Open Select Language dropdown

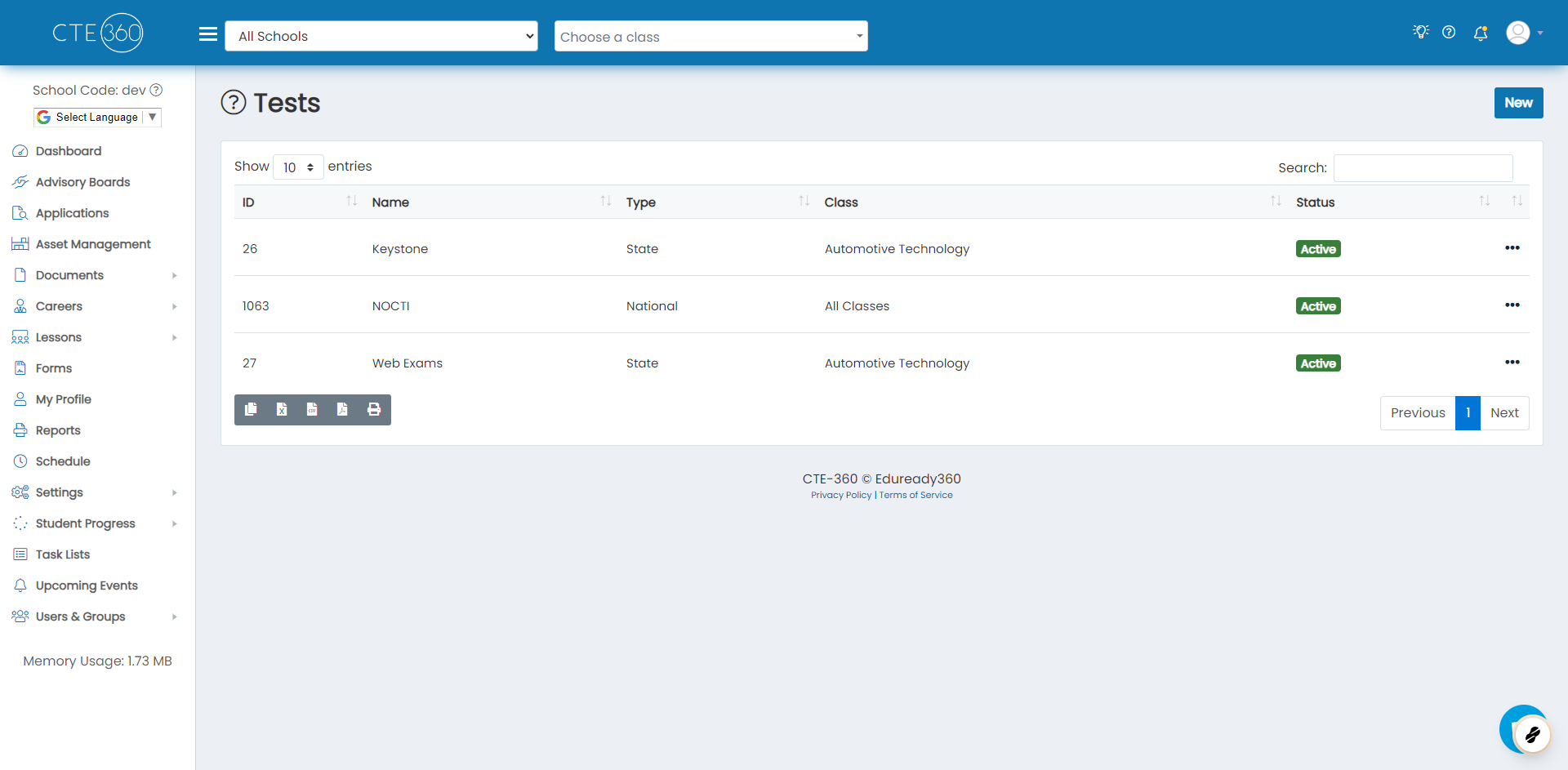[x=97, y=117]
